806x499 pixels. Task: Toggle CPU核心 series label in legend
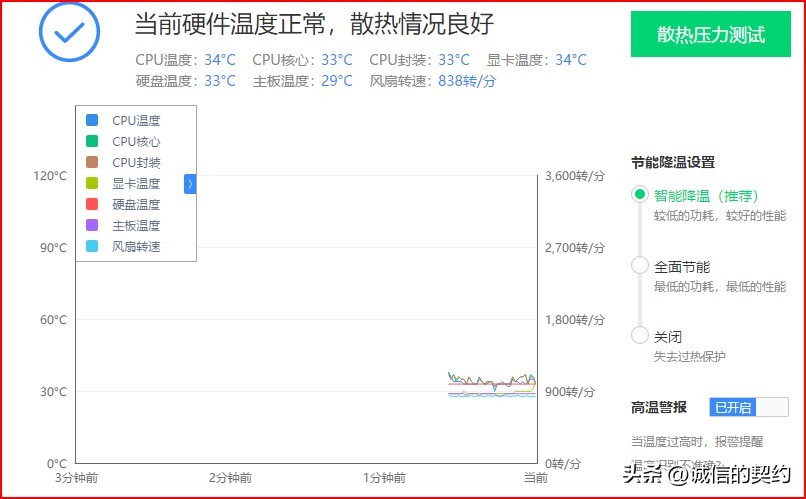pos(136,141)
